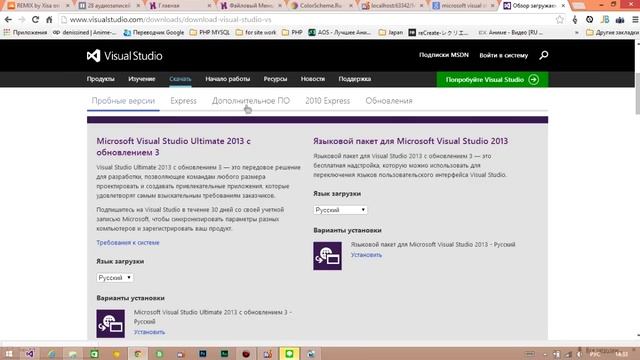Image resolution: width=640 pixels, height=360 pixels.
Task: Open the PHP bookmarks folder
Action: pyautogui.click(x=292, y=32)
